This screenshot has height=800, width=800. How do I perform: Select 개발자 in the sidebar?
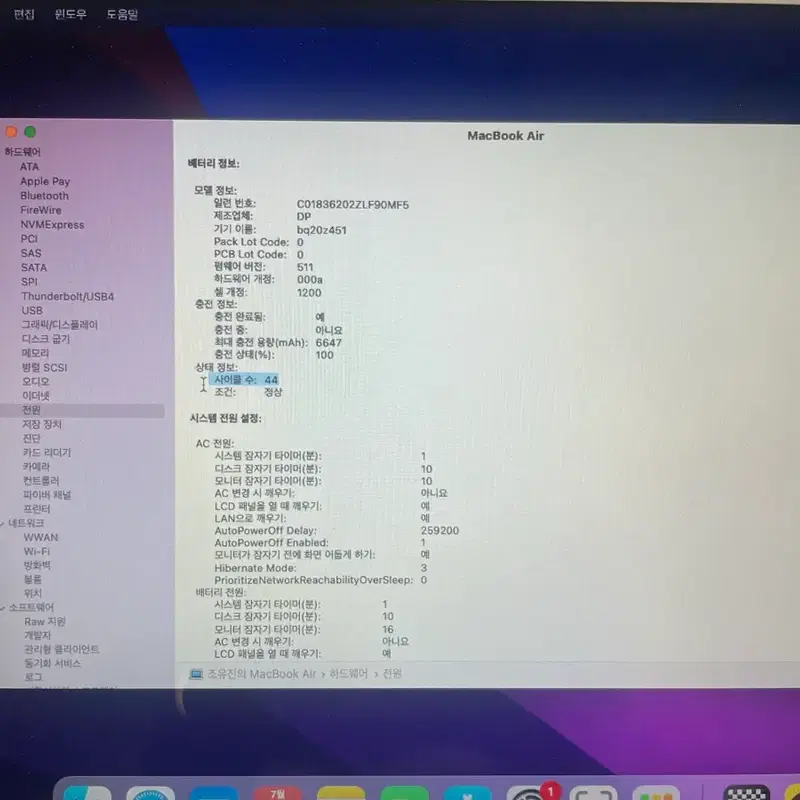coord(37,636)
